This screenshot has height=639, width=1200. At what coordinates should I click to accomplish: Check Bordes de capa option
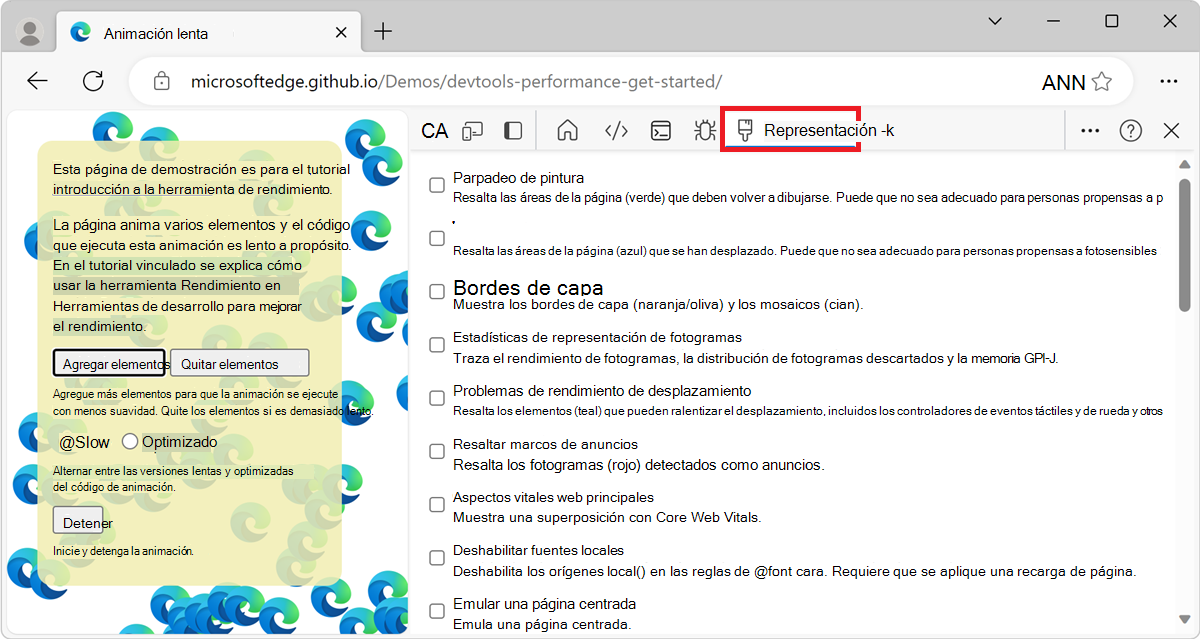436,290
